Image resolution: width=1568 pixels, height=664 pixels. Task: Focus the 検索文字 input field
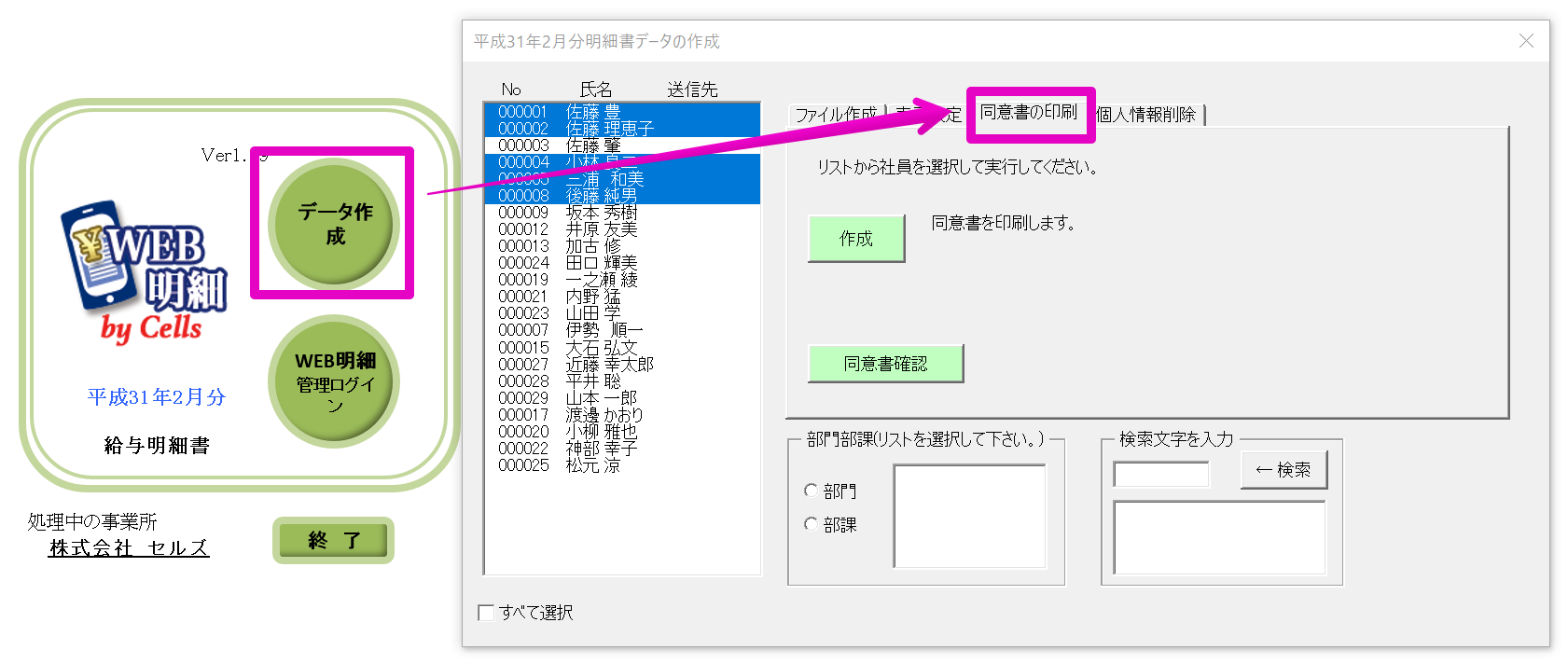(1160, 475)
